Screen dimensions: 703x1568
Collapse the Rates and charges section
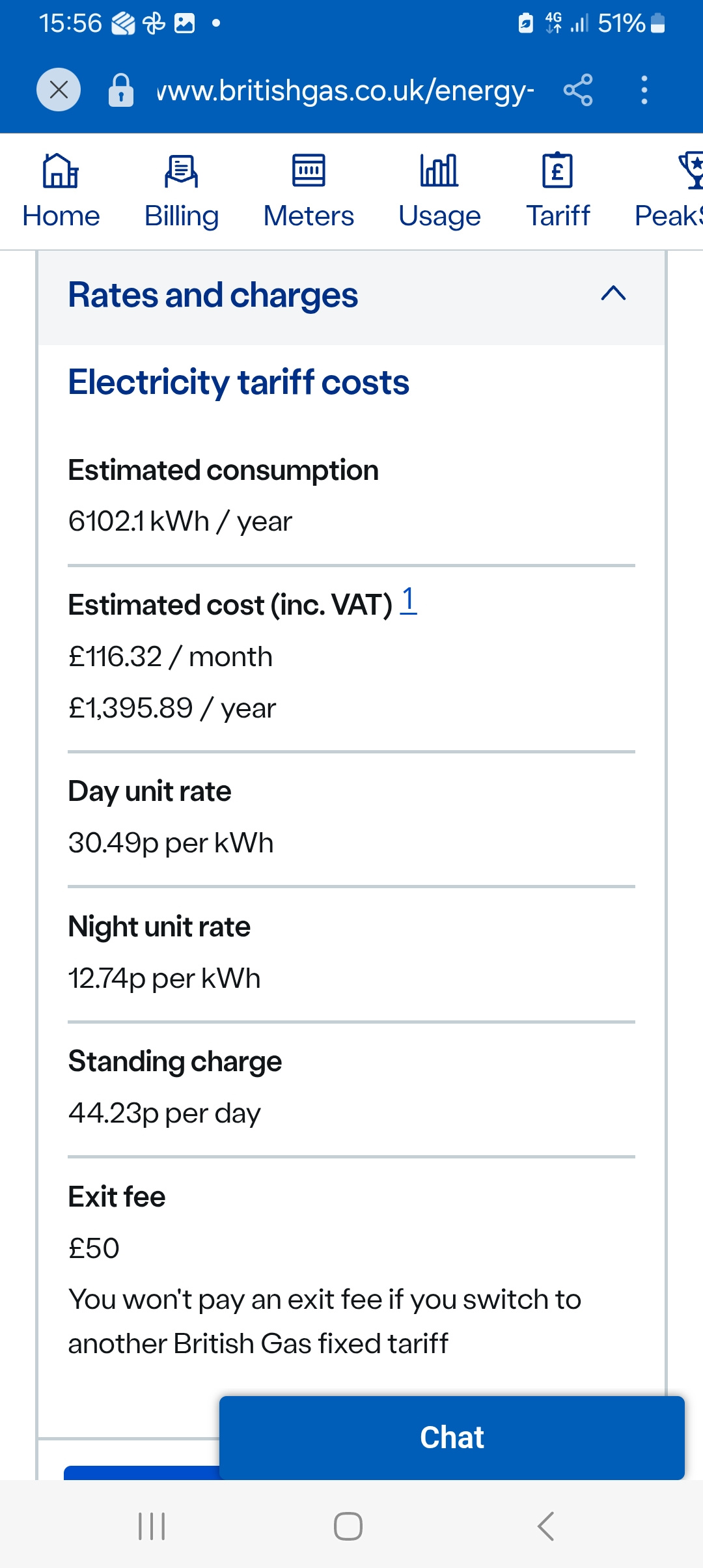click(613, 294)
